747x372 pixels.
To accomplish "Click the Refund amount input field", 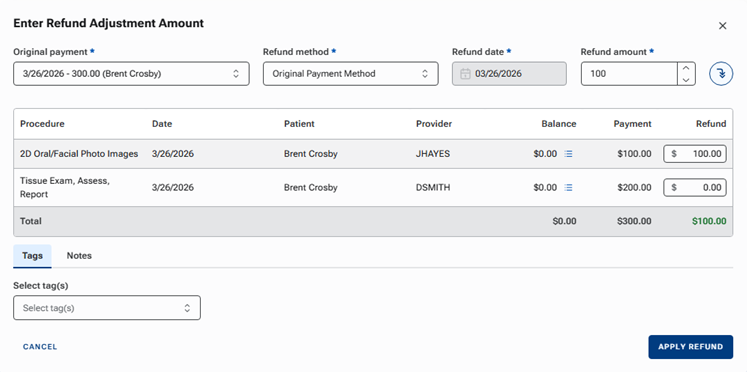I will coord(629,74).
